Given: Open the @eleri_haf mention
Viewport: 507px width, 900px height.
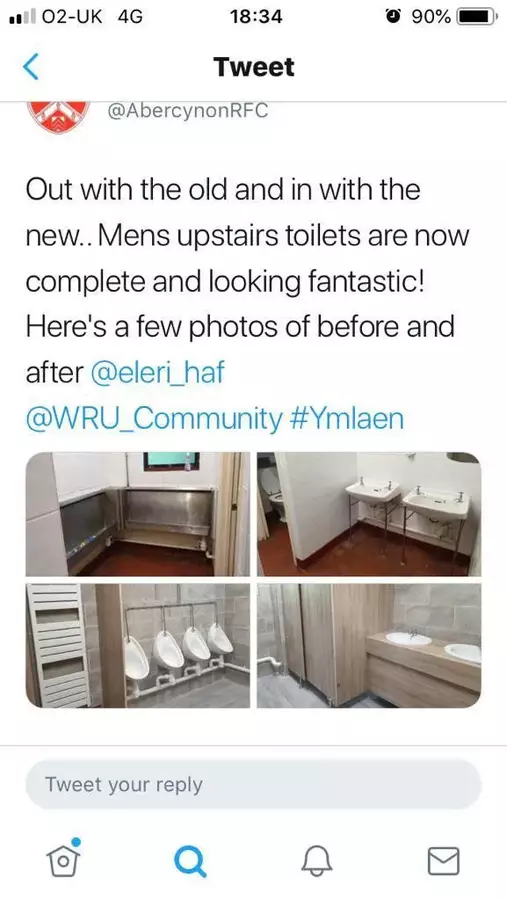Looking at the screenshot, I should click(157, 373).
